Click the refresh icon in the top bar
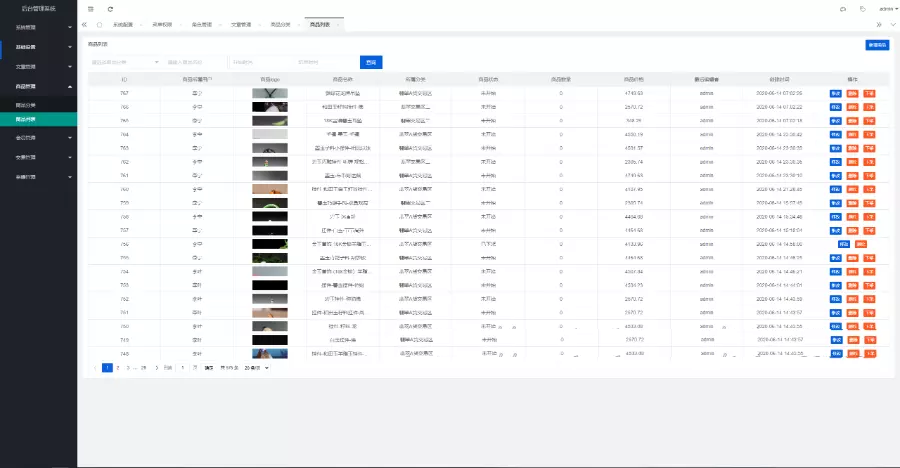The height and width of the screenshot is (468, 900). 110,8
